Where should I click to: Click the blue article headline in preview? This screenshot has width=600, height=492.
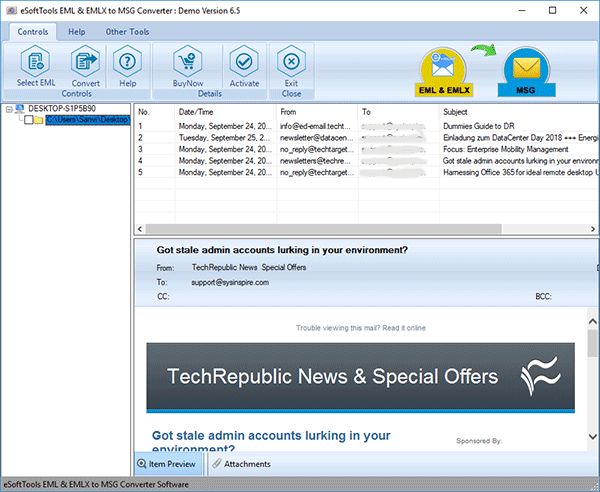click(x=271, y=441)
